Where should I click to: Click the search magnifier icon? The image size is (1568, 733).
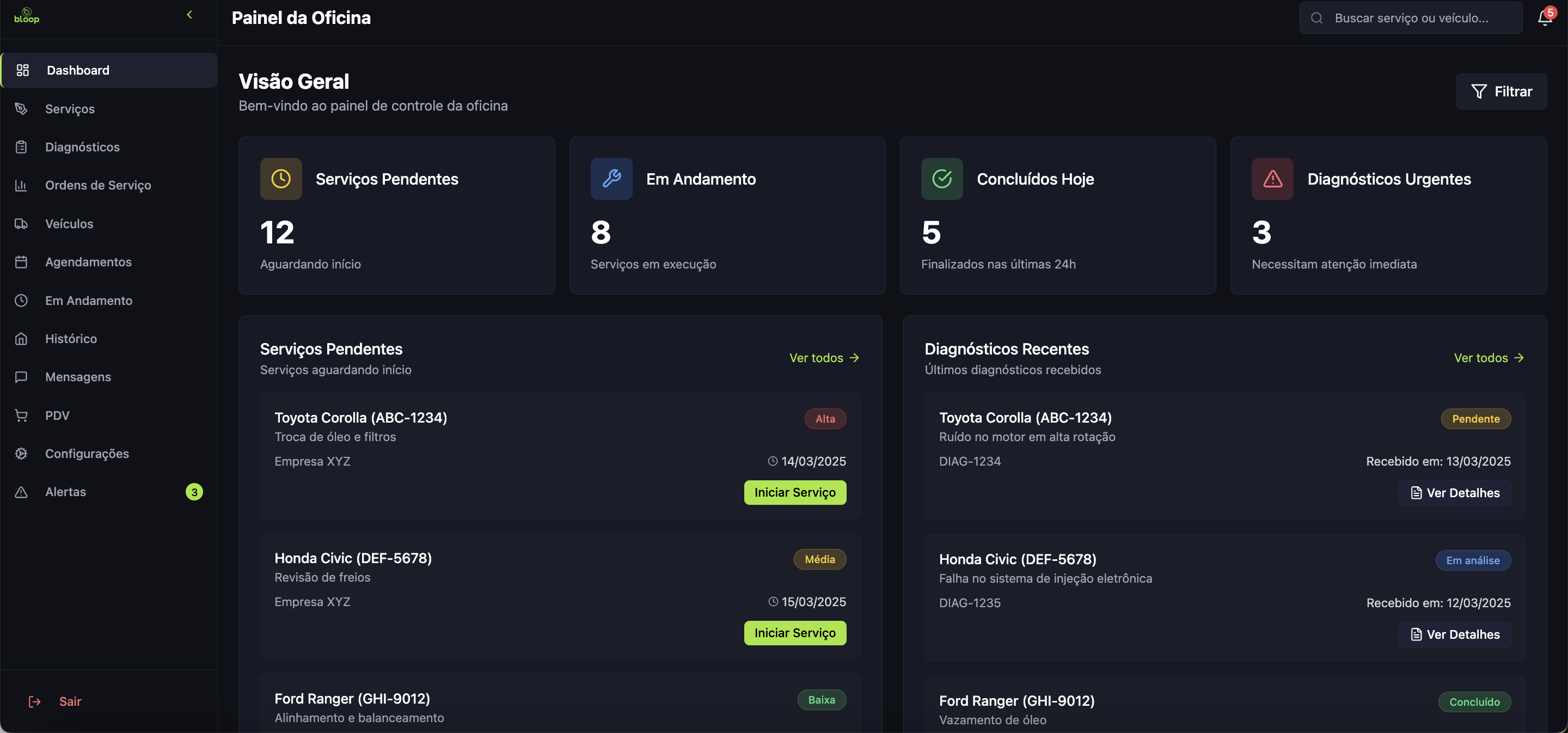(x=1316, y=19)
